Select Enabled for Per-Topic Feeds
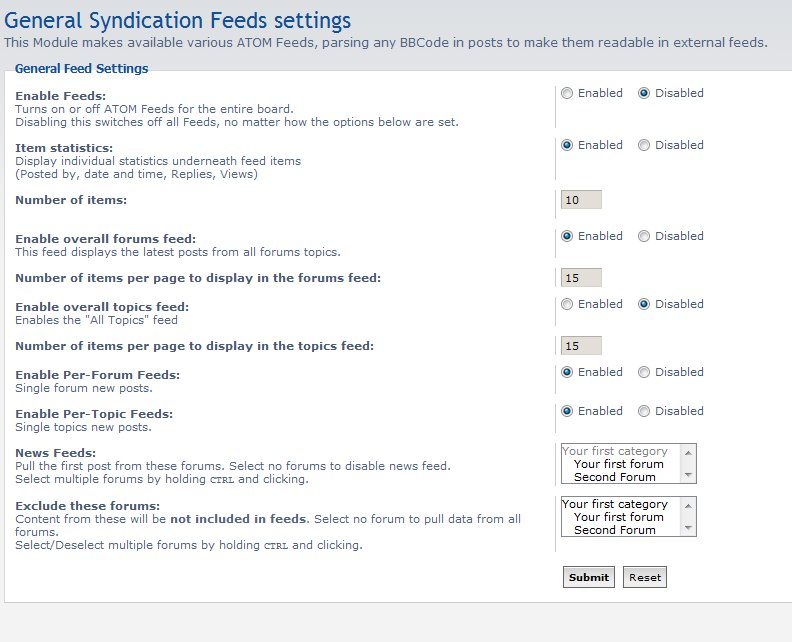Image resolution: width=792 pixels, height=642 pixels. click(x=568, y=411)
